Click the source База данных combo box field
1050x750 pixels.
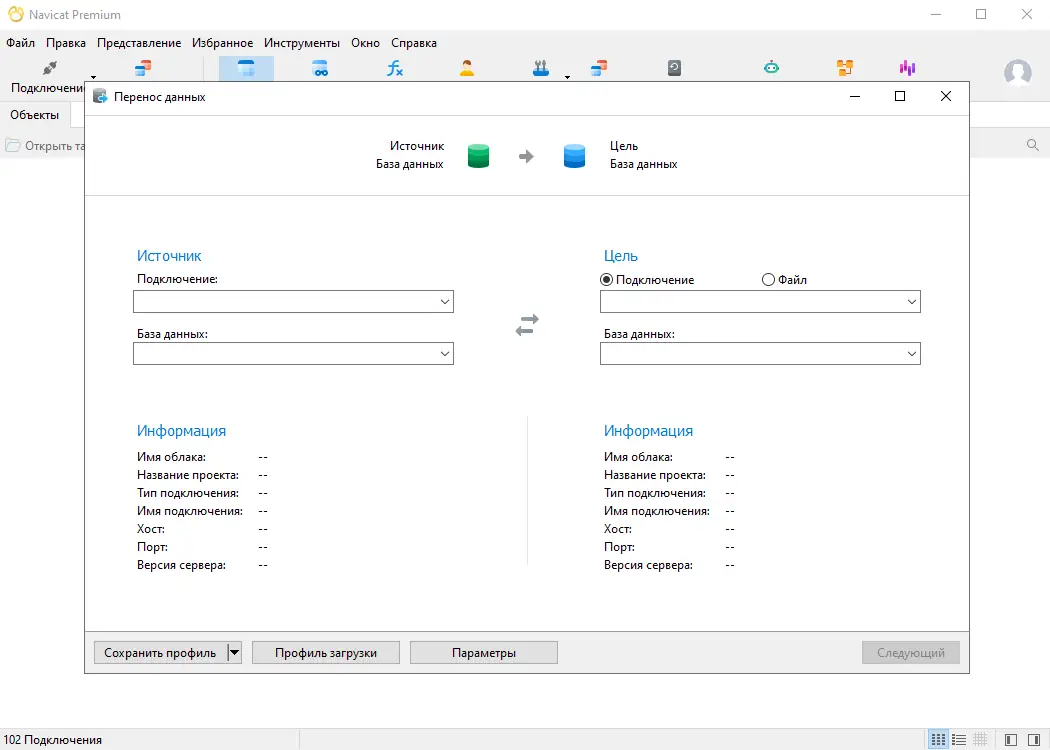tap(293, 354)
